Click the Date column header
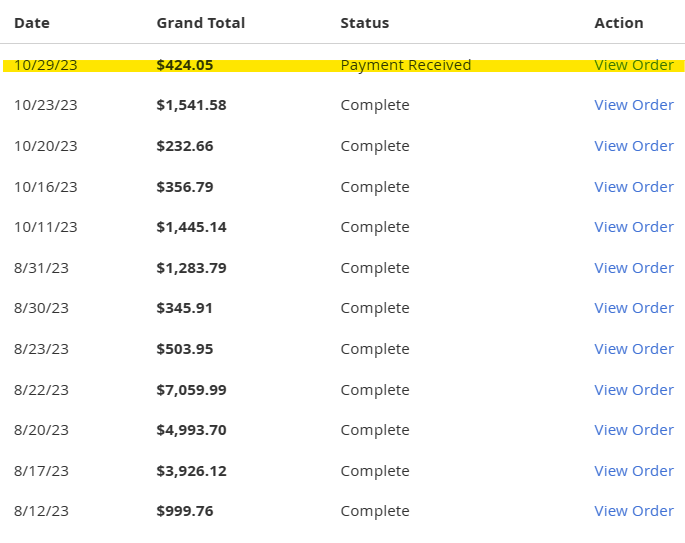685x543 pixels. [x=32, y=23]
